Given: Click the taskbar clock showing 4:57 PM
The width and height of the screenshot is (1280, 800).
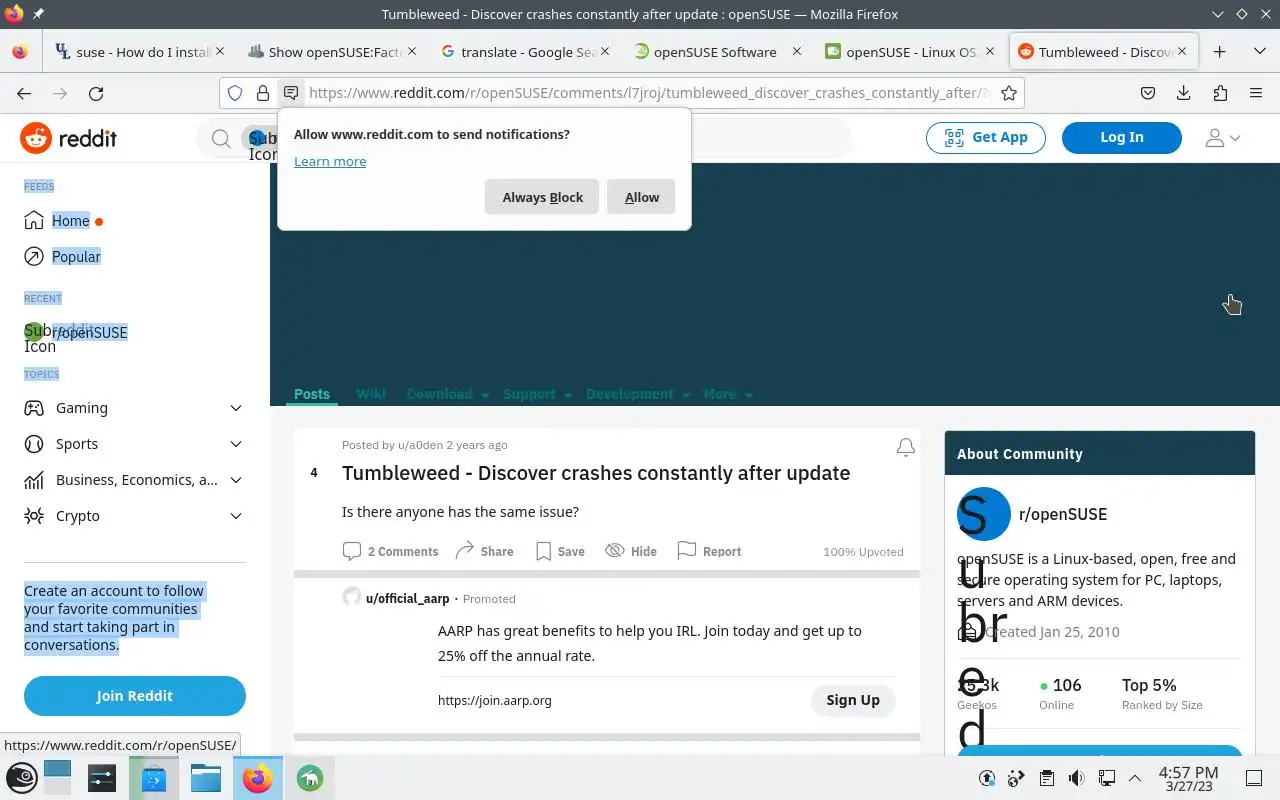Looking at the screenshot, I should (x=1188, y=778).
